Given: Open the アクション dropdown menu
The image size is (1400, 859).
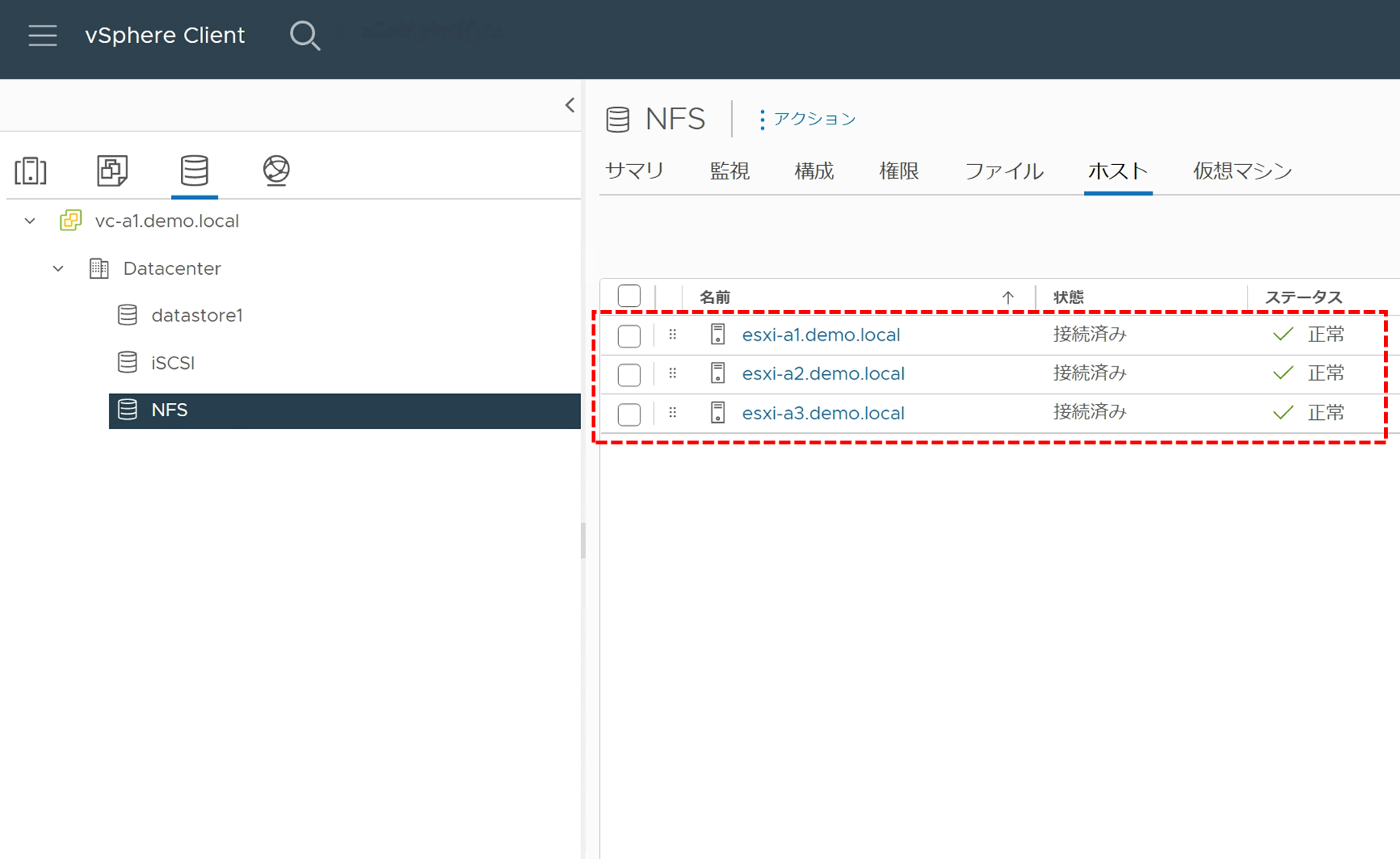Looking at the screenshot, I should 808,119.
